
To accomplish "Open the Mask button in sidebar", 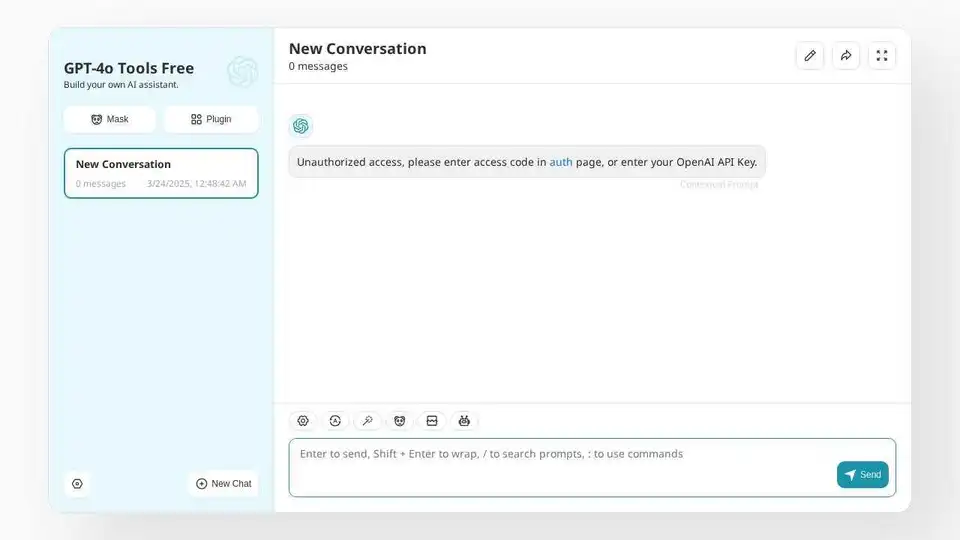I will coord(110,119).
